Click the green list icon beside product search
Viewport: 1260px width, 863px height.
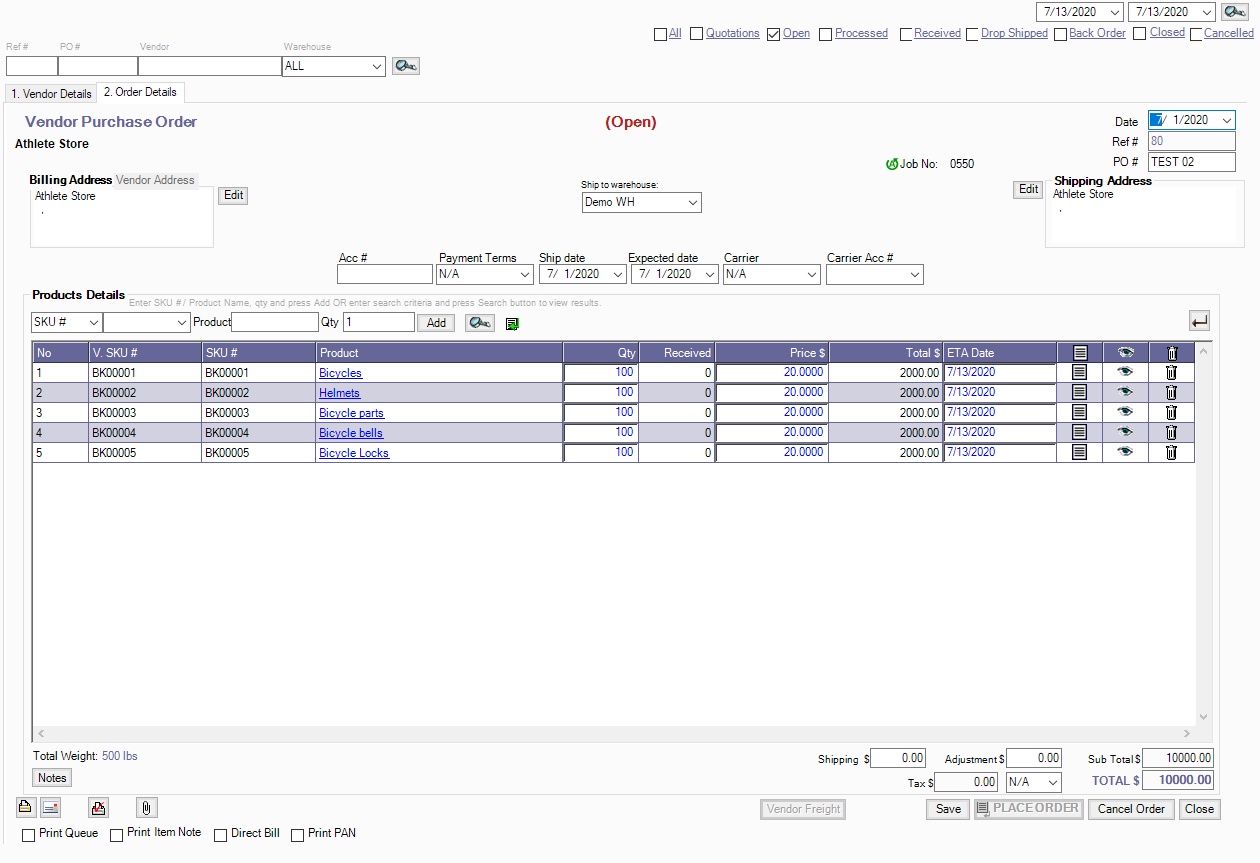click(512, 323)
